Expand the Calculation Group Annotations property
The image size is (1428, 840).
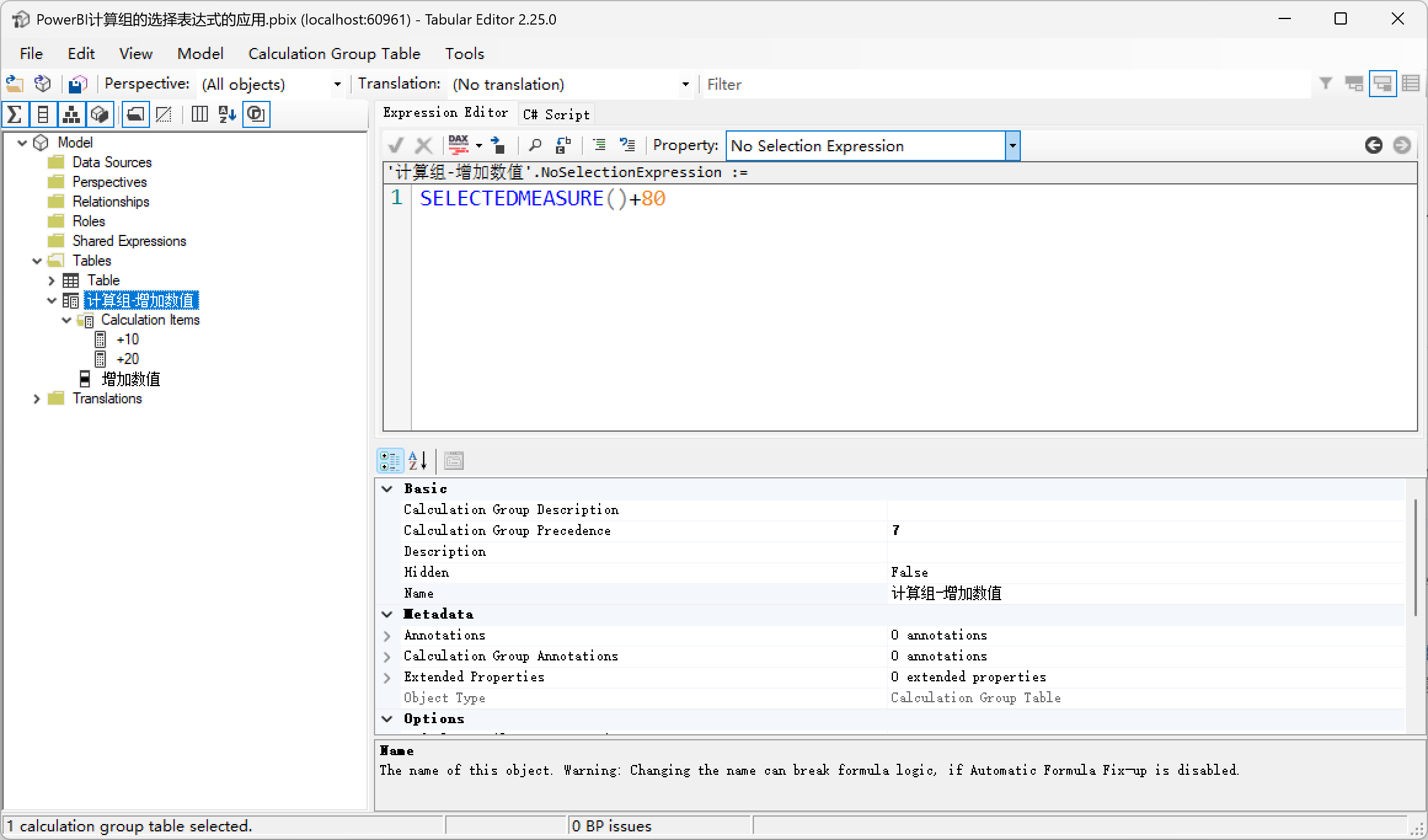click(387, 656)
